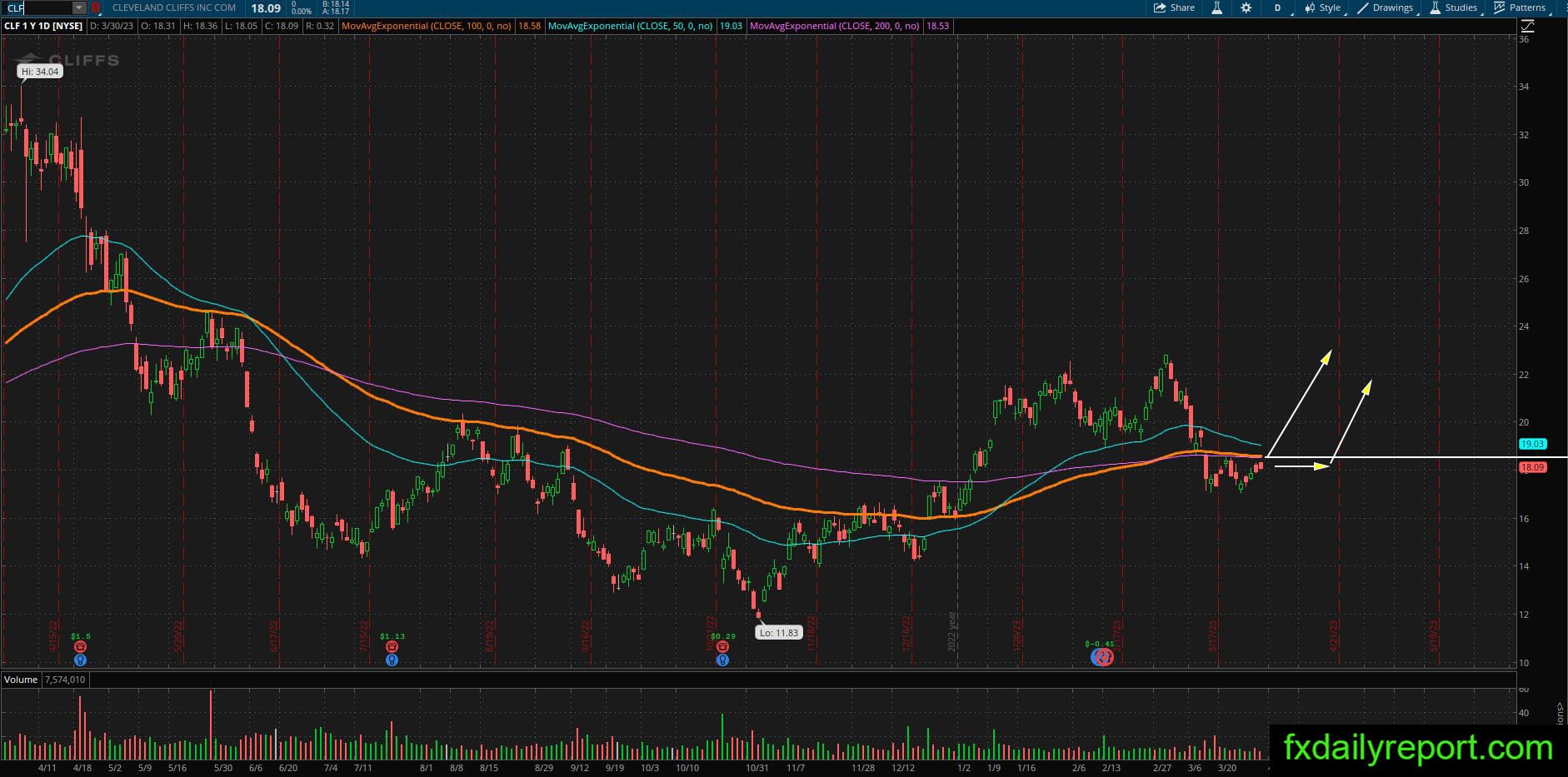Open the CLF symbol dropdown arrow
This screenshot has height=777, width=1568.
coord(79,7)
